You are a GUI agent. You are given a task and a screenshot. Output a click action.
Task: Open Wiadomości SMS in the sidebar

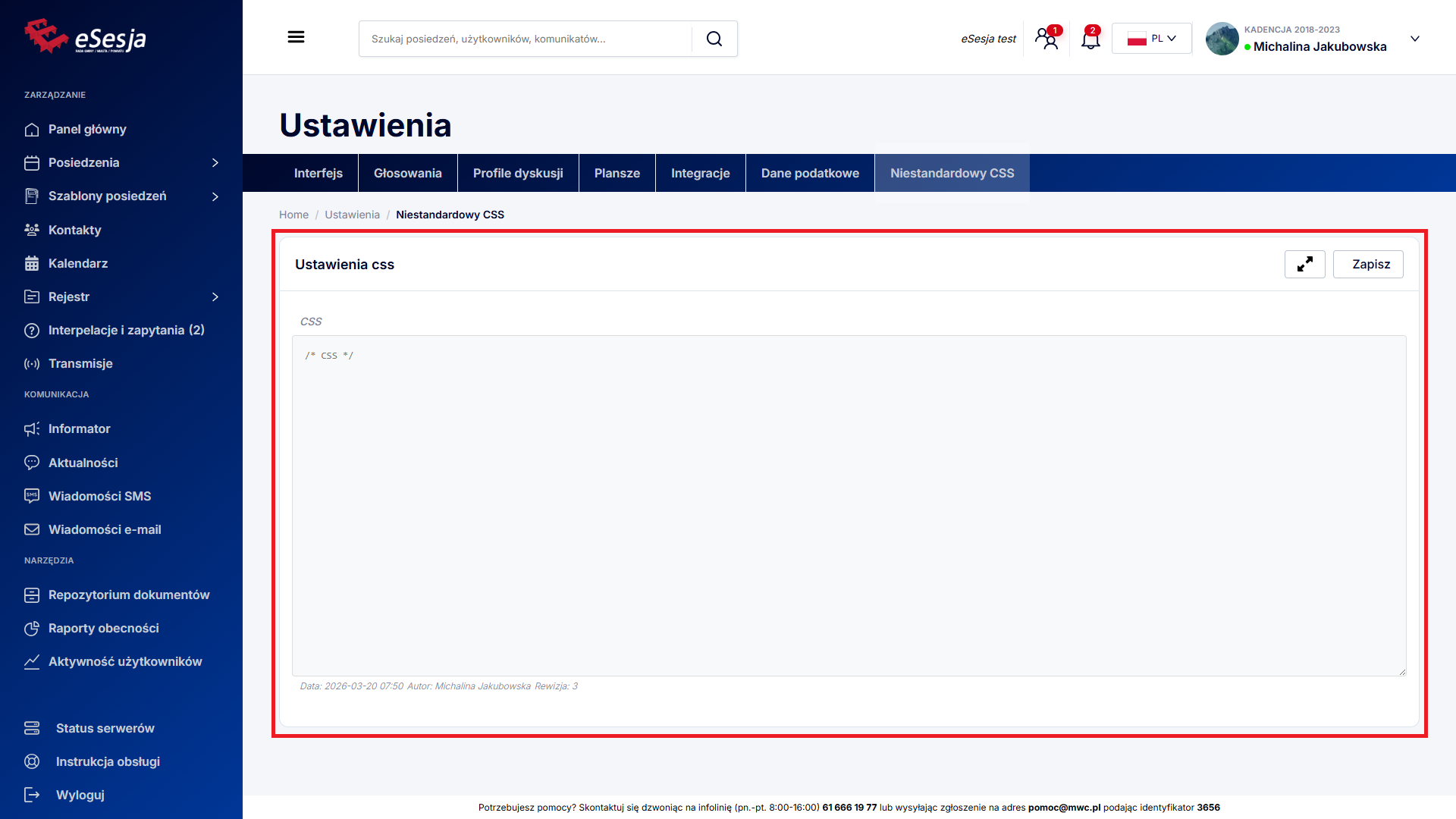(x=99, y=496)
